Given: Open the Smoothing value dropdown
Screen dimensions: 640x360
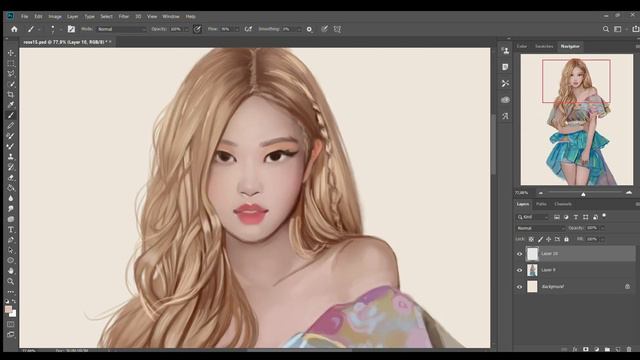Looking at the screenshot, I should tap(299, 29).
